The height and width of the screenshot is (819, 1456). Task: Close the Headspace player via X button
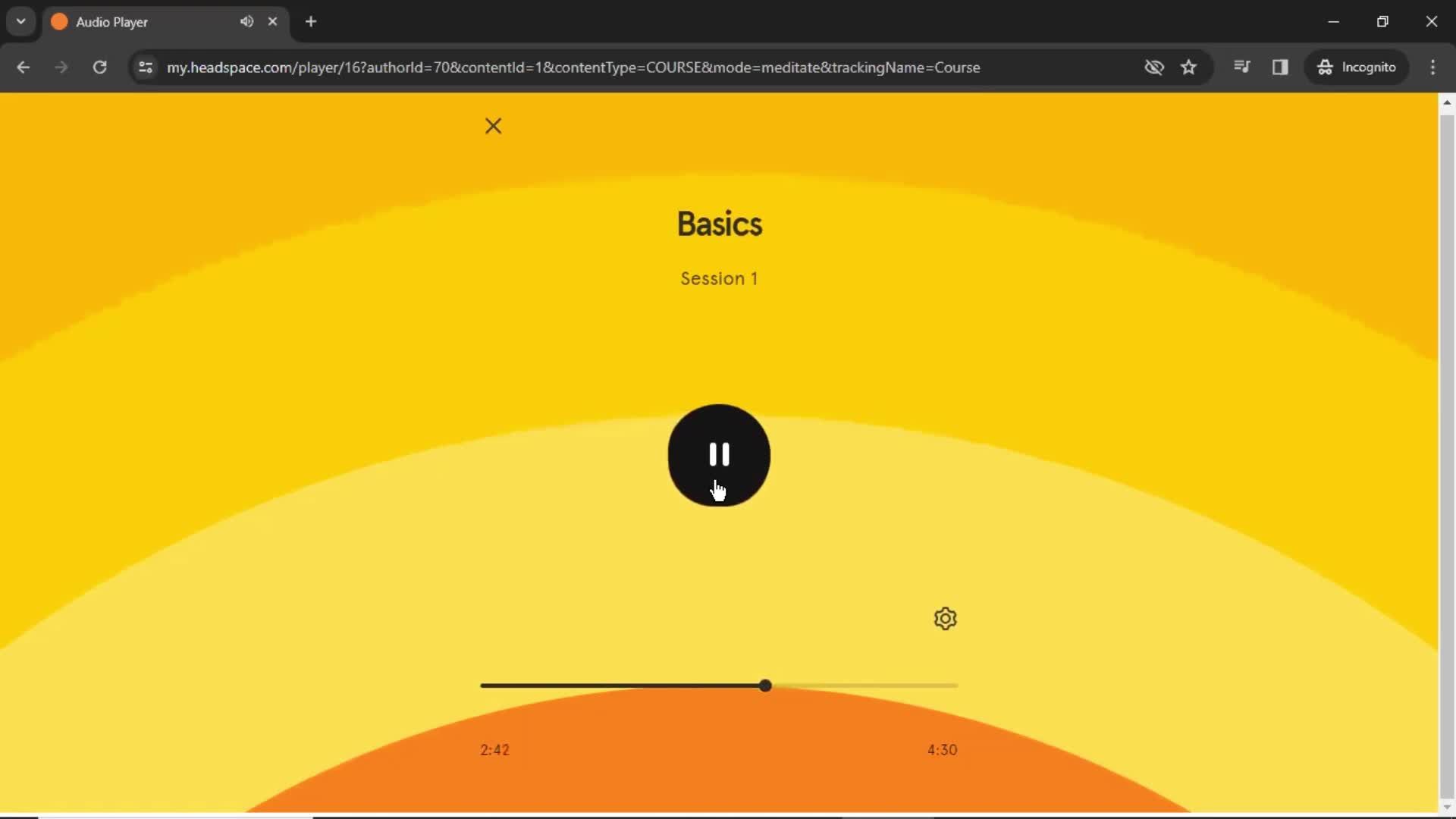(494, 125)
